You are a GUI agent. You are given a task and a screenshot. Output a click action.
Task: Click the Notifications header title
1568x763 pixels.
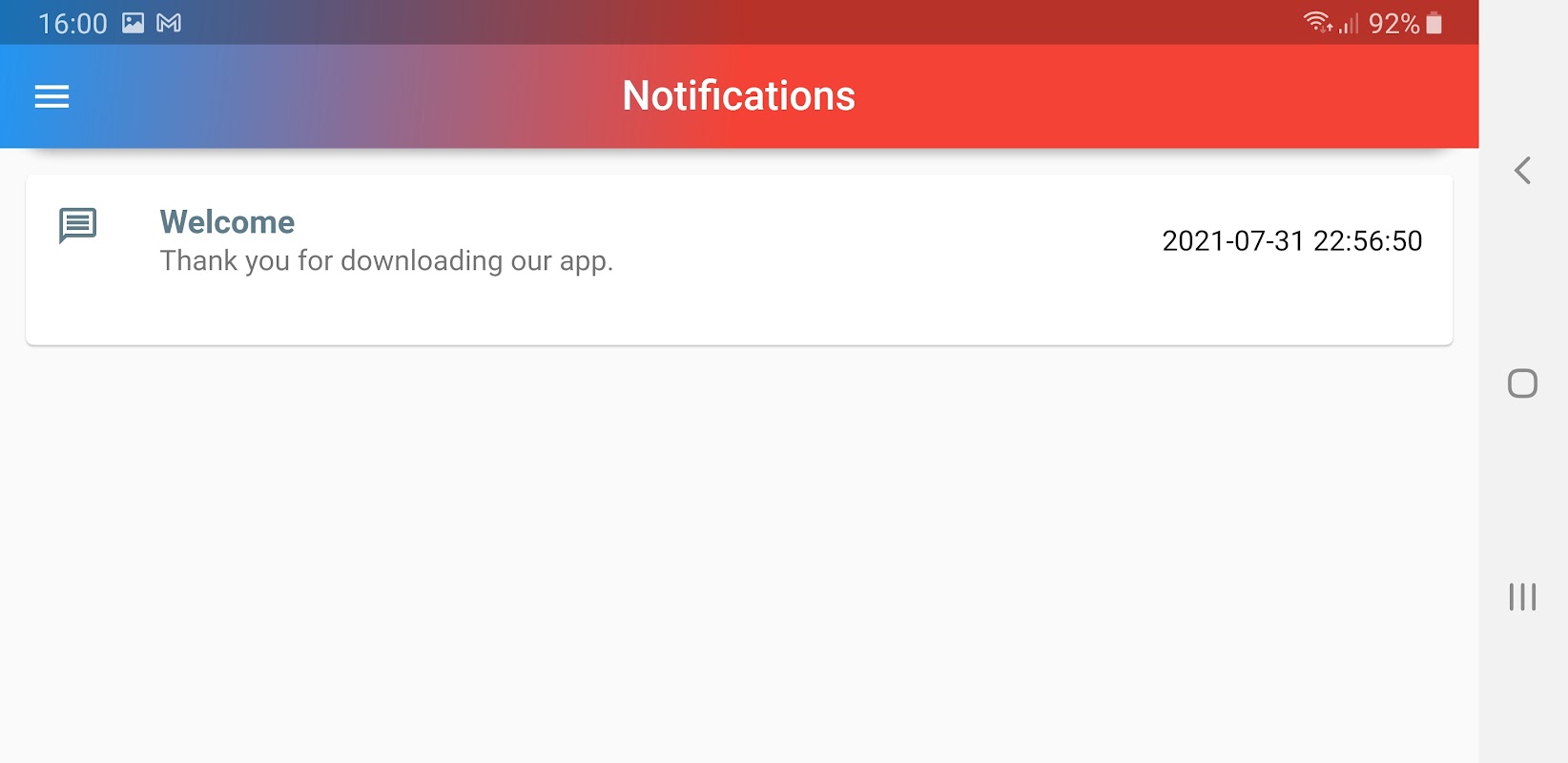(739, 96)
